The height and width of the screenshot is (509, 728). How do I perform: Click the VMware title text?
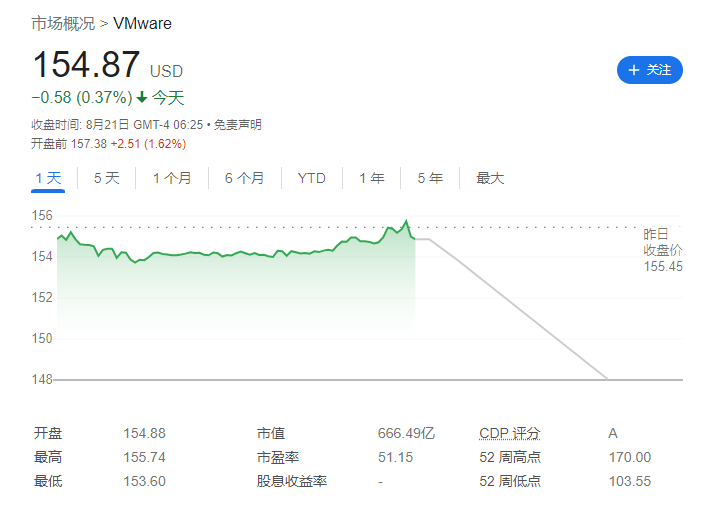142,23
